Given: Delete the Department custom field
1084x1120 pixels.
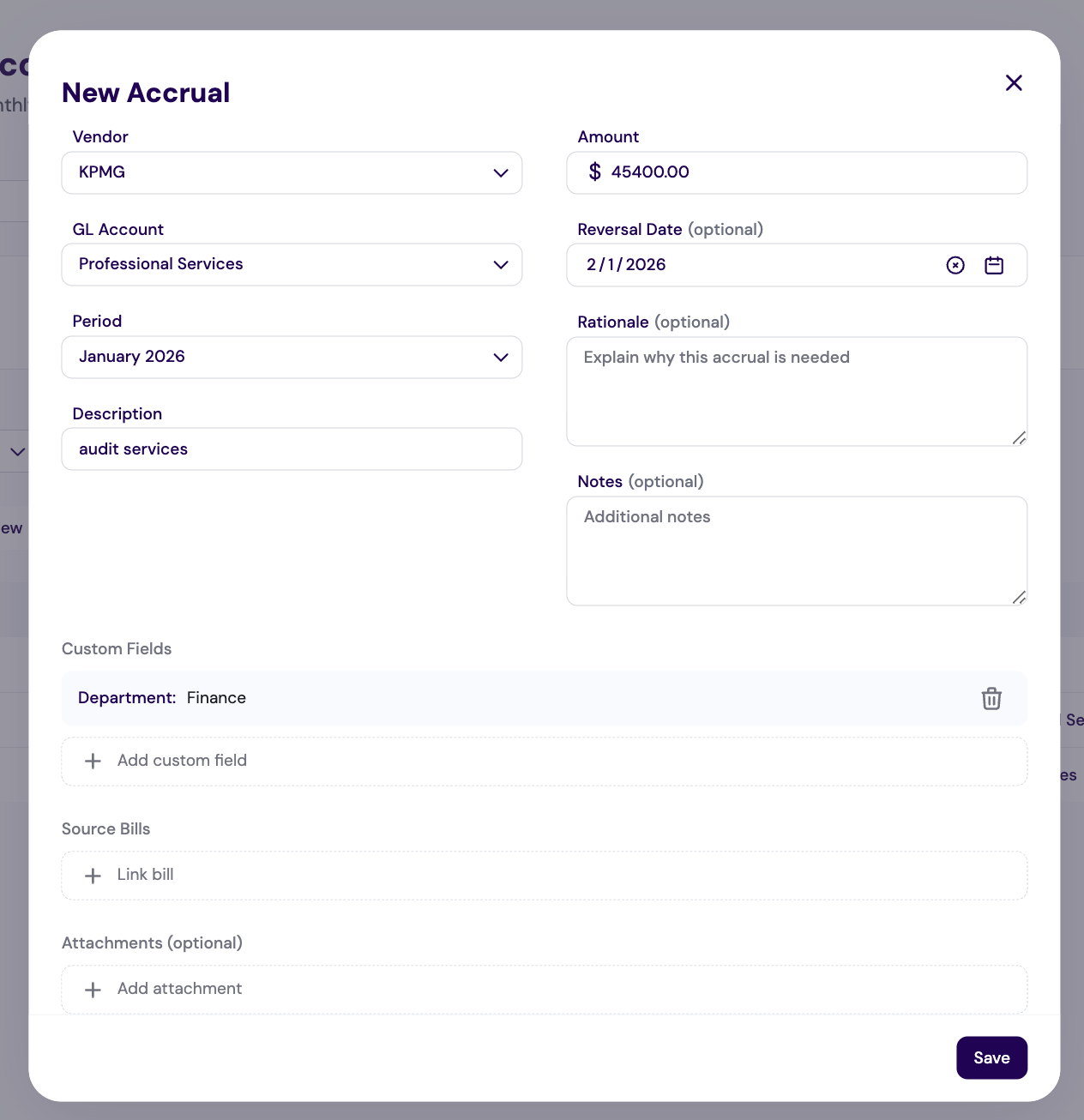Looking at the screenshot, I should click(x=991, y=699).
